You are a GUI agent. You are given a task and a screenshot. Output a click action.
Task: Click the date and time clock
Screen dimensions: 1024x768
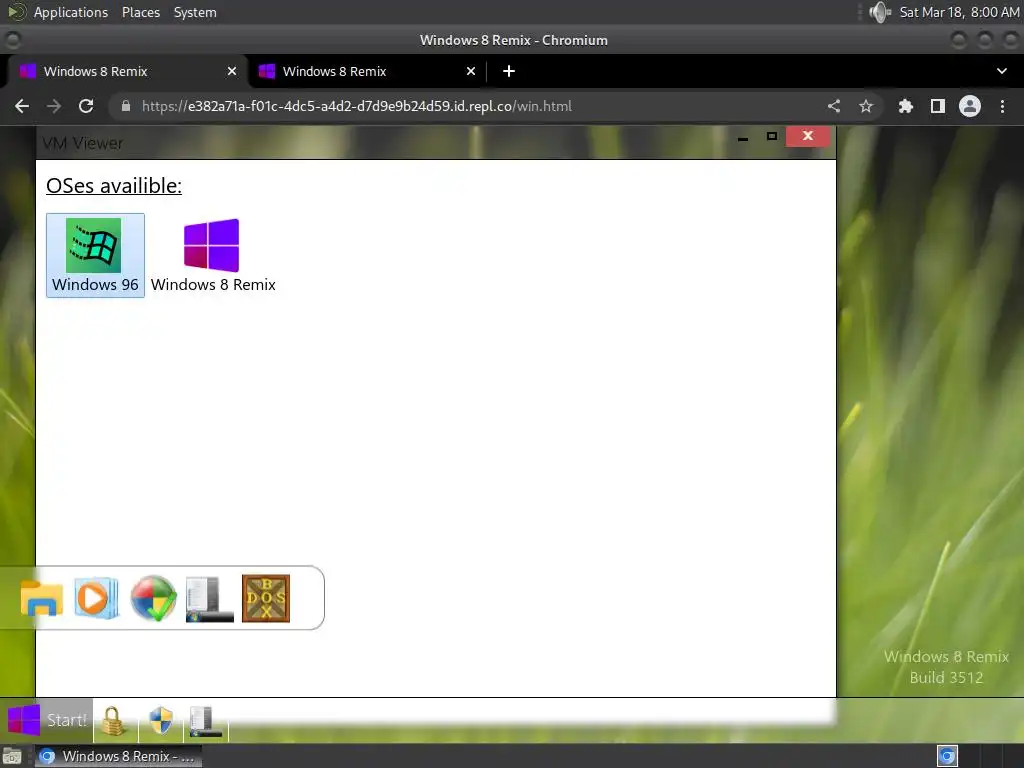click(x=959, y=12)
